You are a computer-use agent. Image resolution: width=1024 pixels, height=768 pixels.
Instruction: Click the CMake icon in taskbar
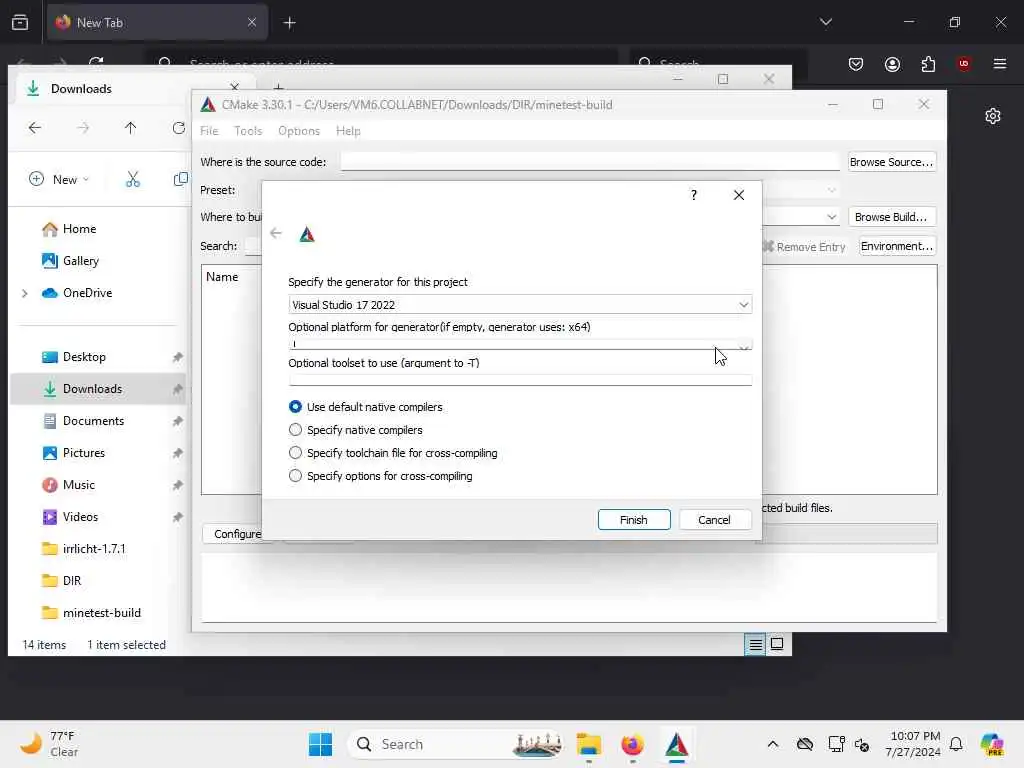point(677,744)
